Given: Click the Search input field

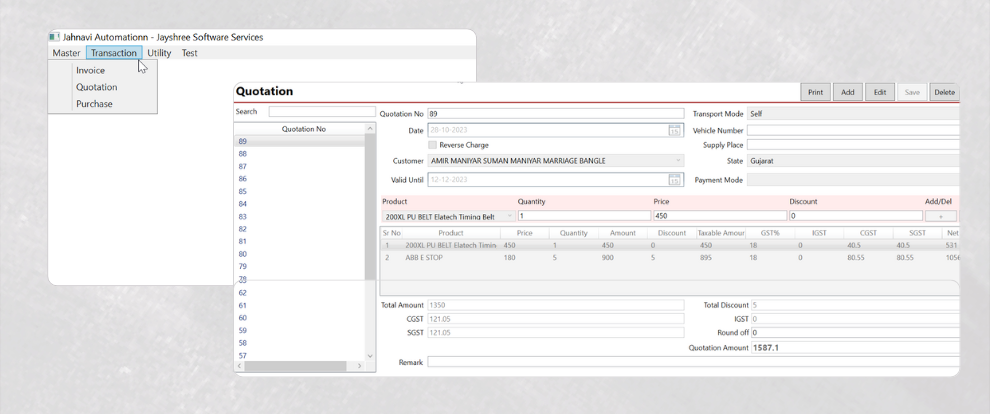Looking at the screenshot, I should tap(321, 112).
